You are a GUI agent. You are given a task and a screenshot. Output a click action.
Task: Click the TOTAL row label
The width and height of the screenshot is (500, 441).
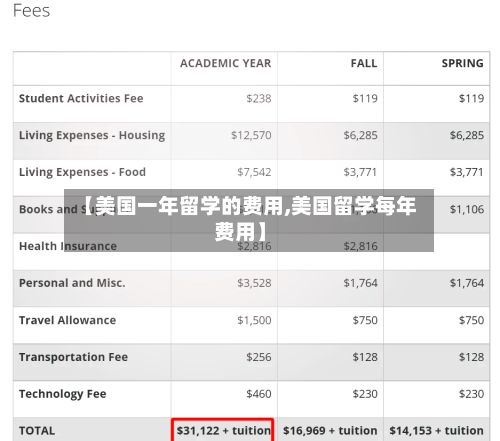[37, 431]
